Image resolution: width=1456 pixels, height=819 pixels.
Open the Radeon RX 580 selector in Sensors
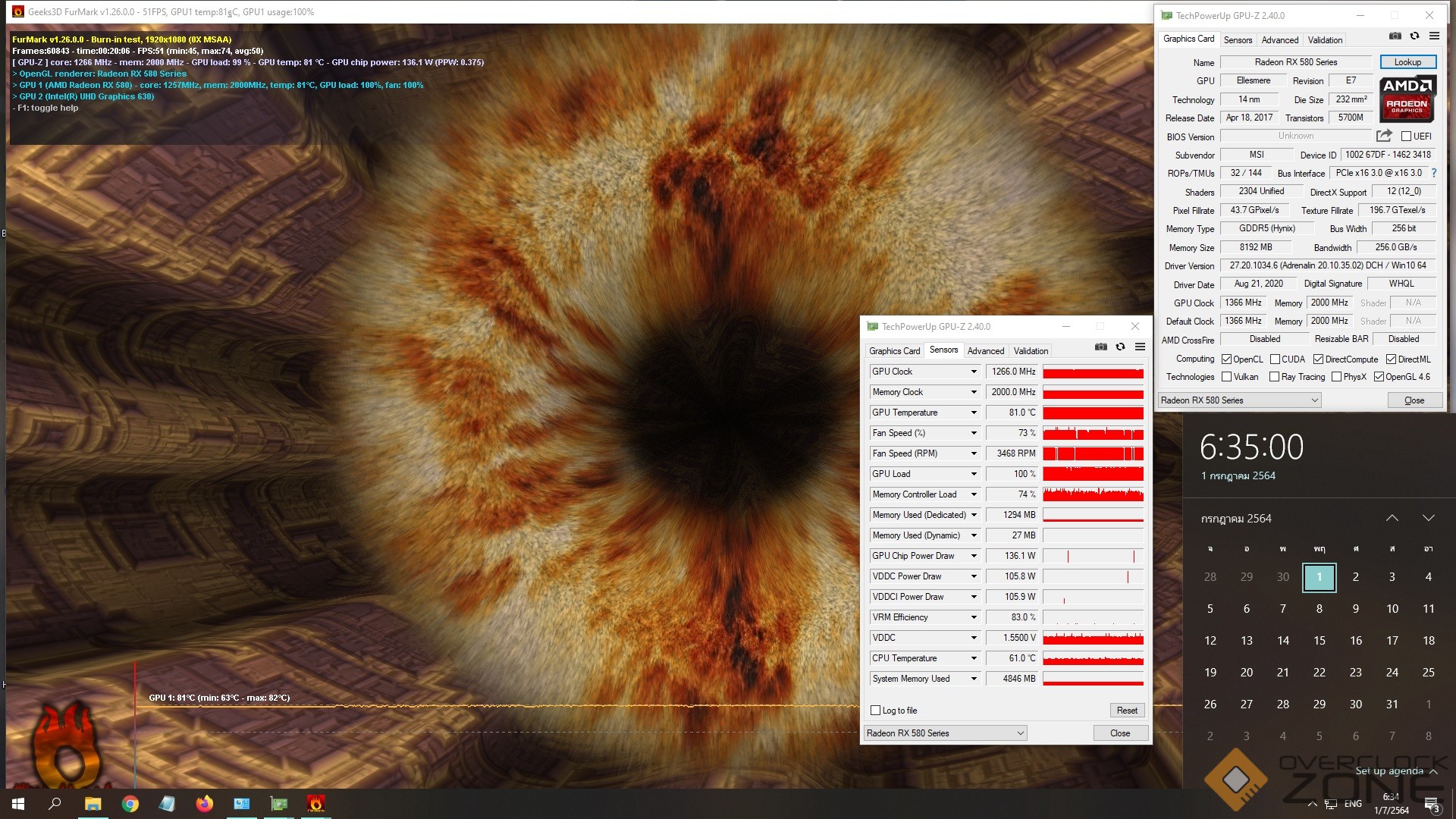[x=946, y=733]
